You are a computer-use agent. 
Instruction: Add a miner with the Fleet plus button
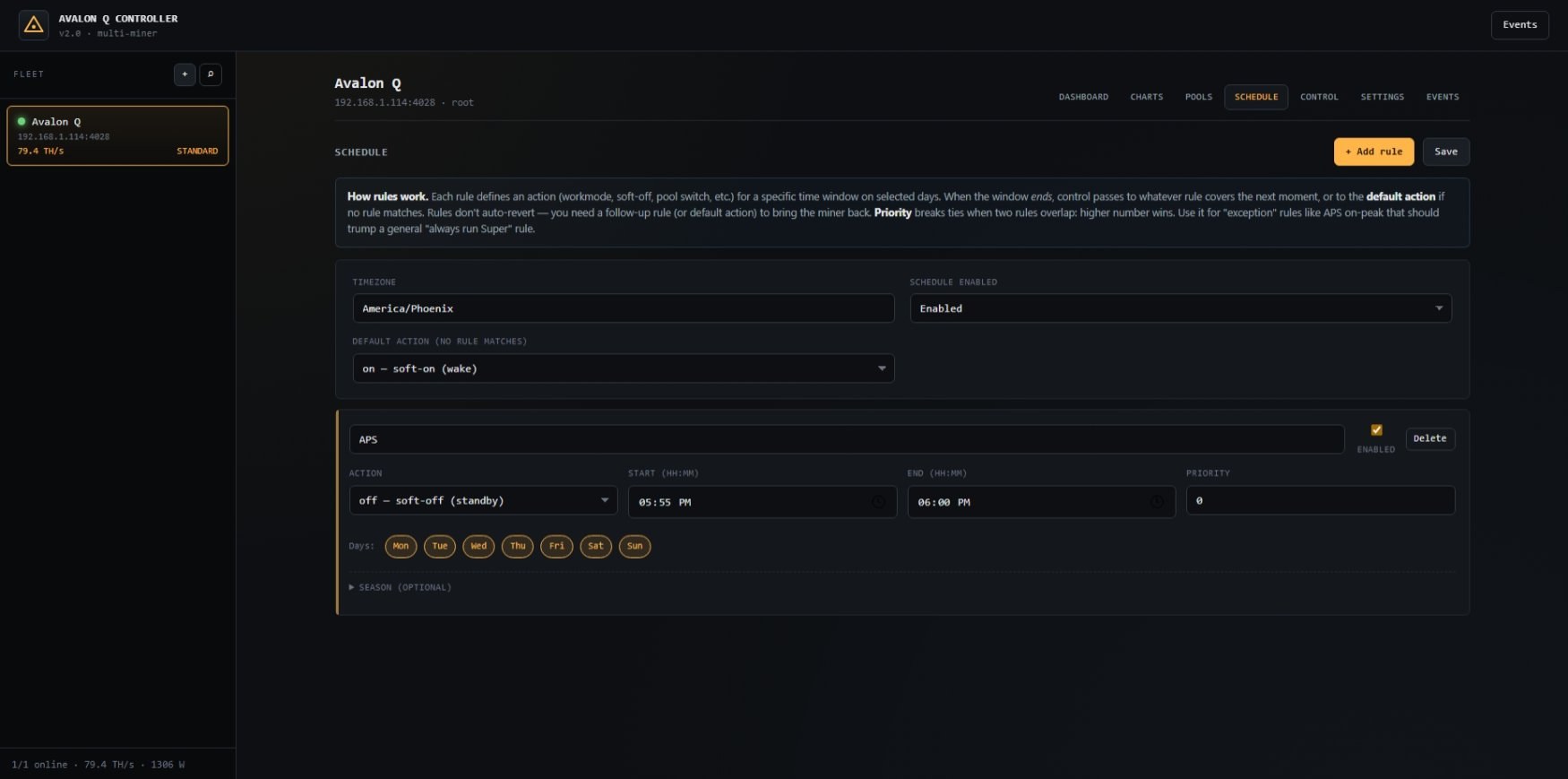click(185, 74)
